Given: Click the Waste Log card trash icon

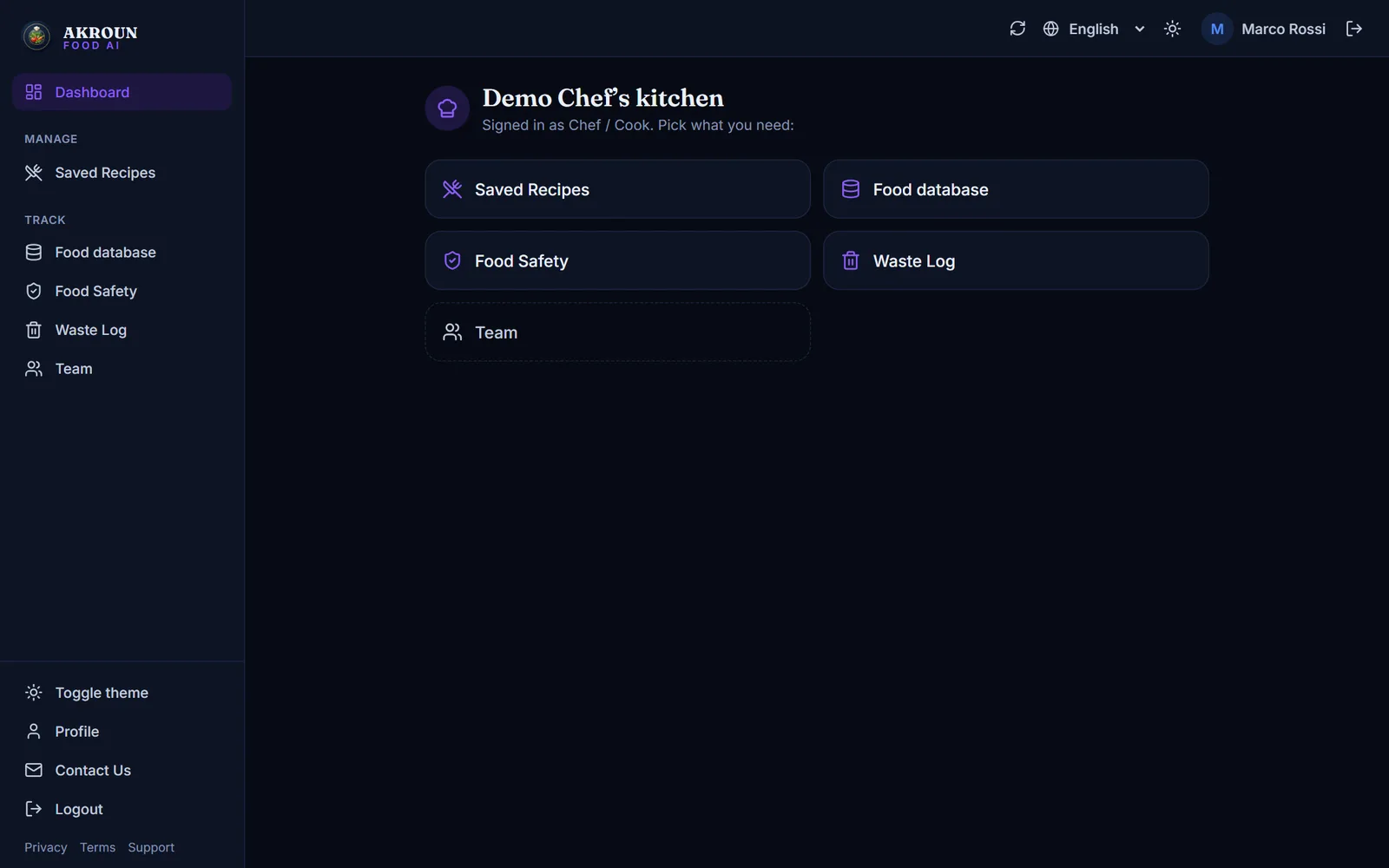Looking at the screenshot, I should (851, 260).
